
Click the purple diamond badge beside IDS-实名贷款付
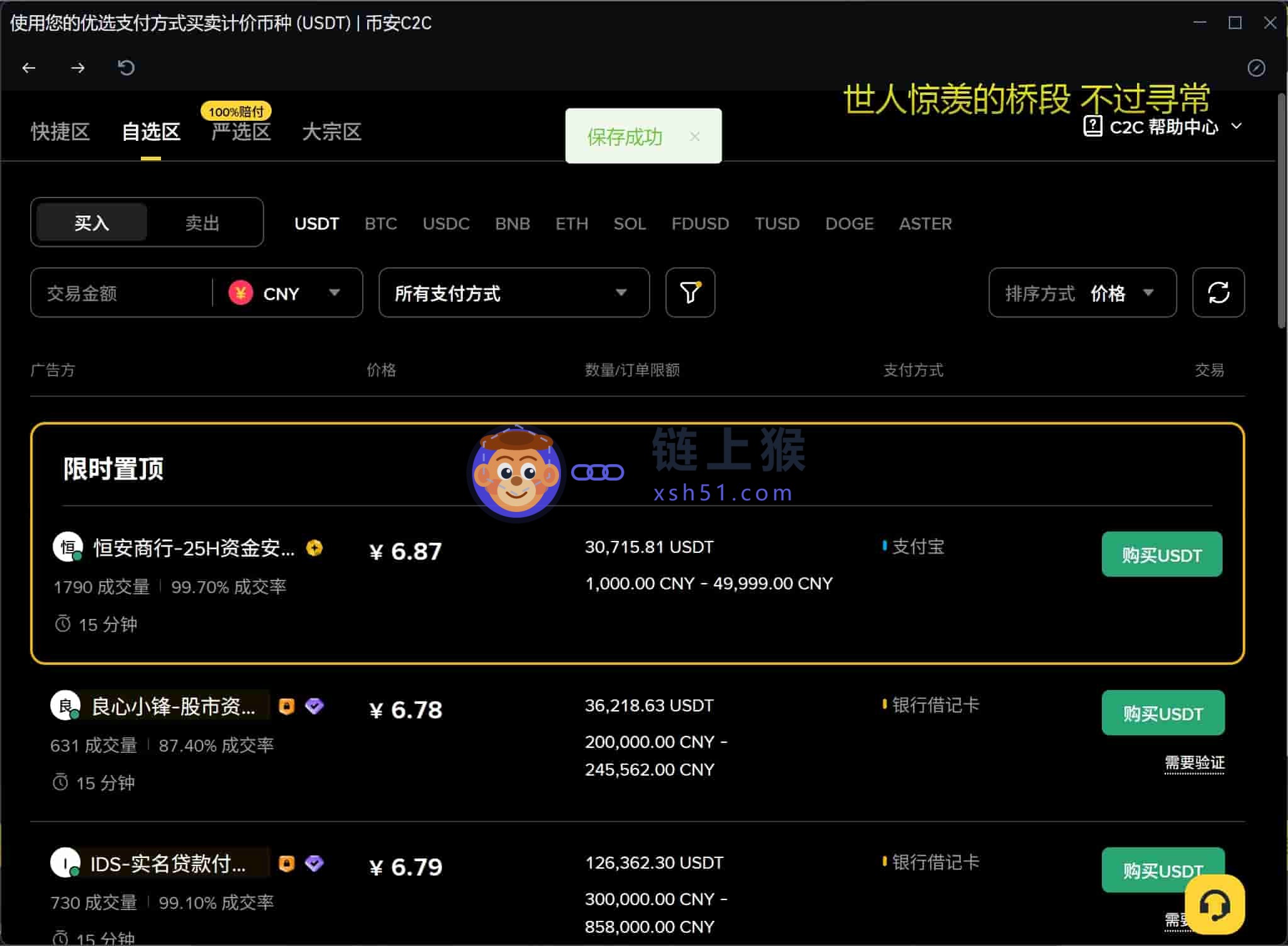point(314,863)
